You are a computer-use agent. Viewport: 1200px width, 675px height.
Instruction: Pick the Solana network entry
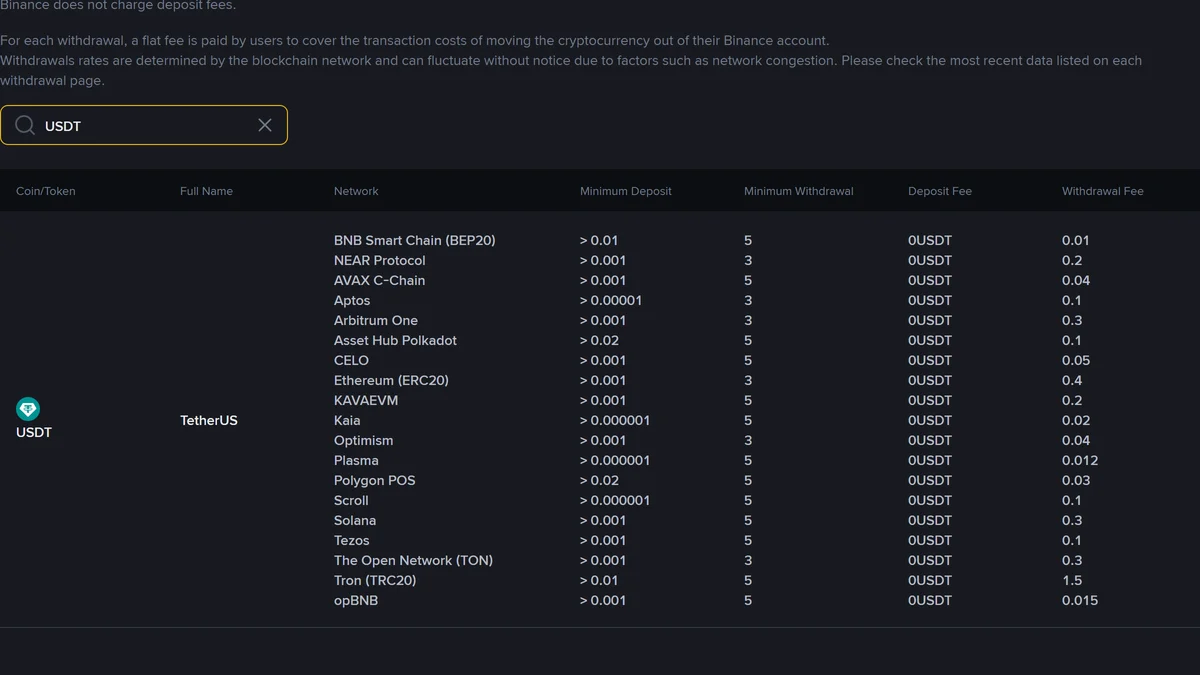point(355,520)
